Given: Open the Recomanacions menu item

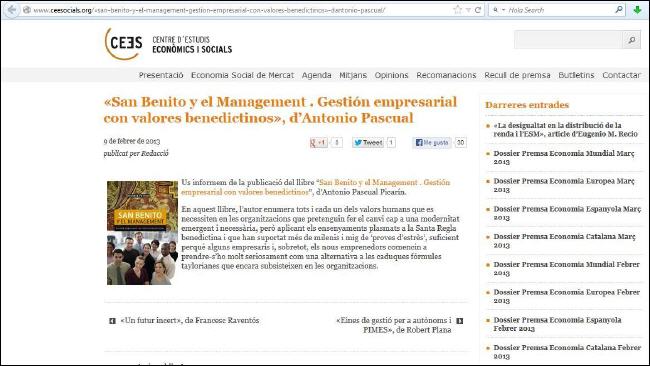Looking at the screenshot, I should [446, 75].
